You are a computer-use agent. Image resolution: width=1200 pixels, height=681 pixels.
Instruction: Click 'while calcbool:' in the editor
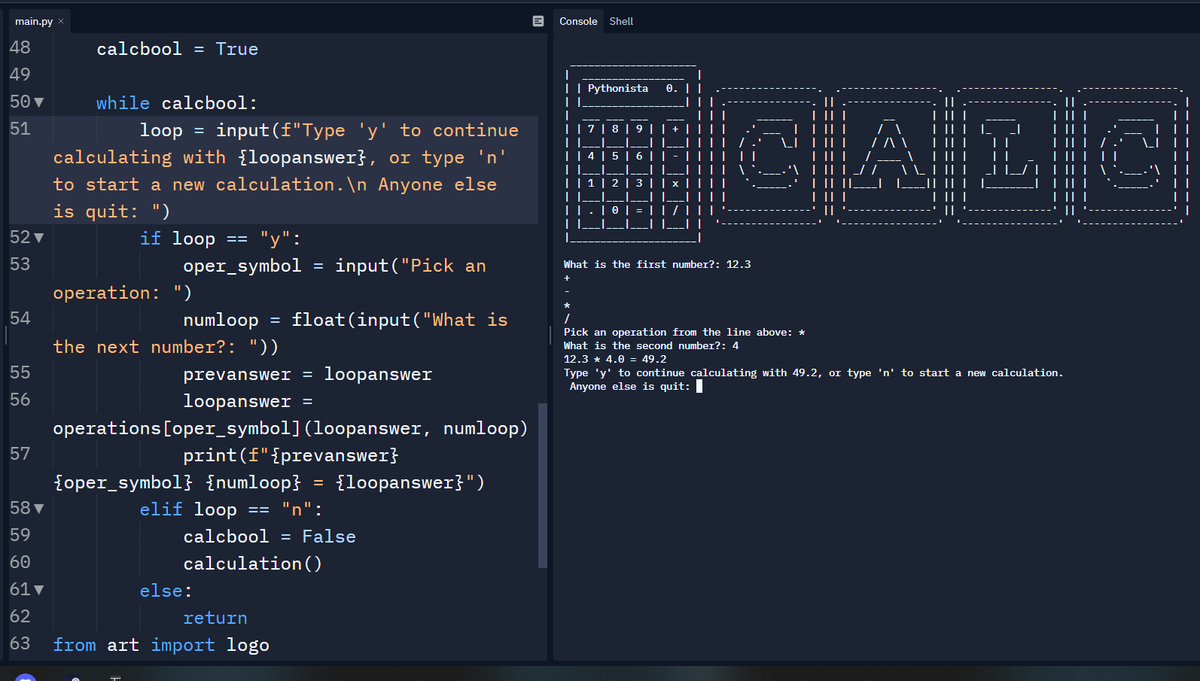(x=177, y=103)
